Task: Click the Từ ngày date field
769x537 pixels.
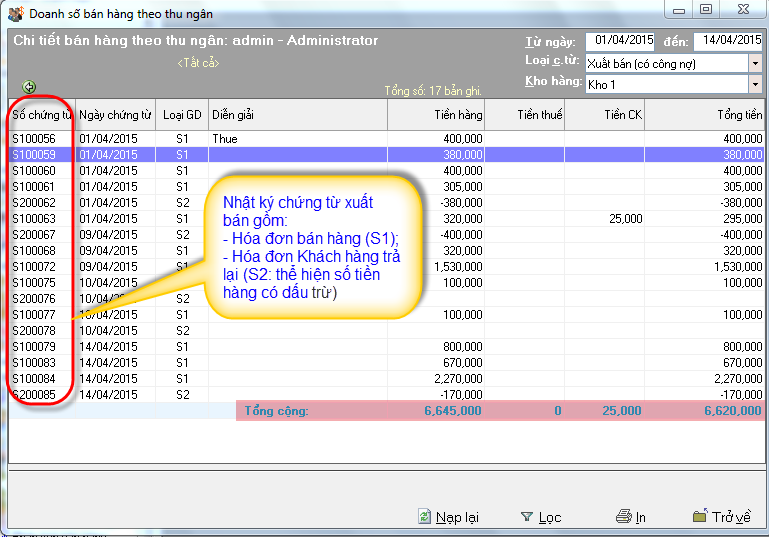Action: [620, 41]
